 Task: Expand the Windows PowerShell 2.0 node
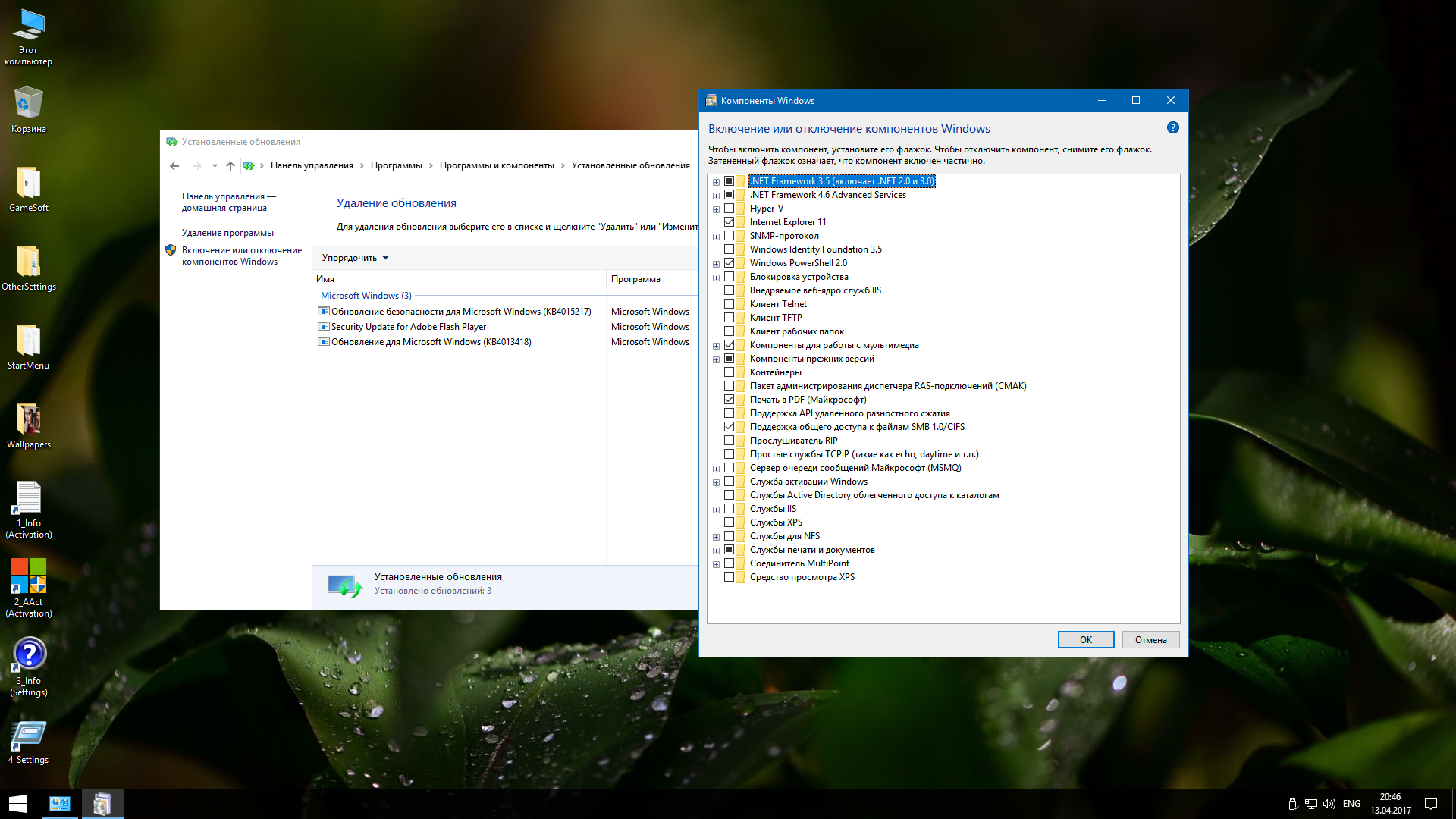[x=716, y=264]
